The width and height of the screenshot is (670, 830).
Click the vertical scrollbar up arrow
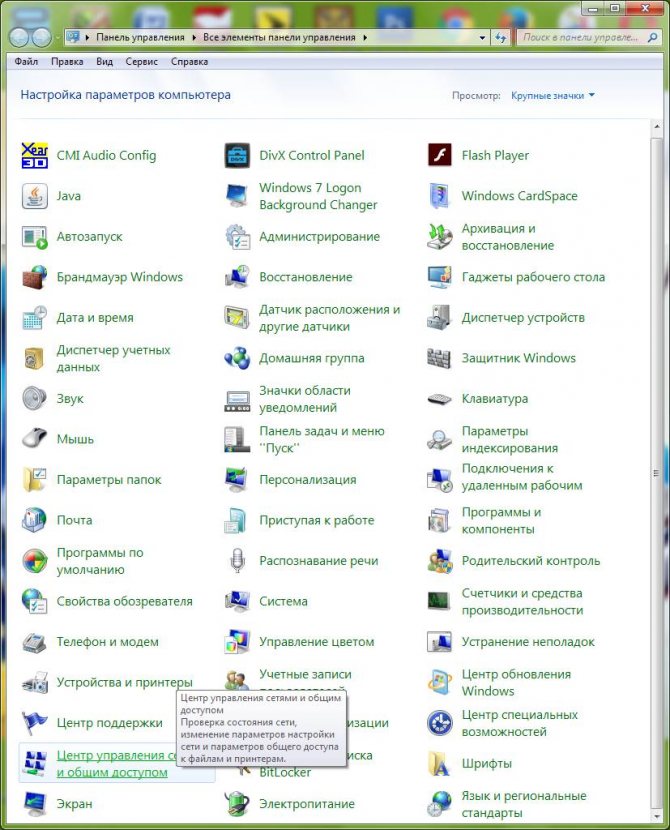pyautogui.click(x=656, y=127)
